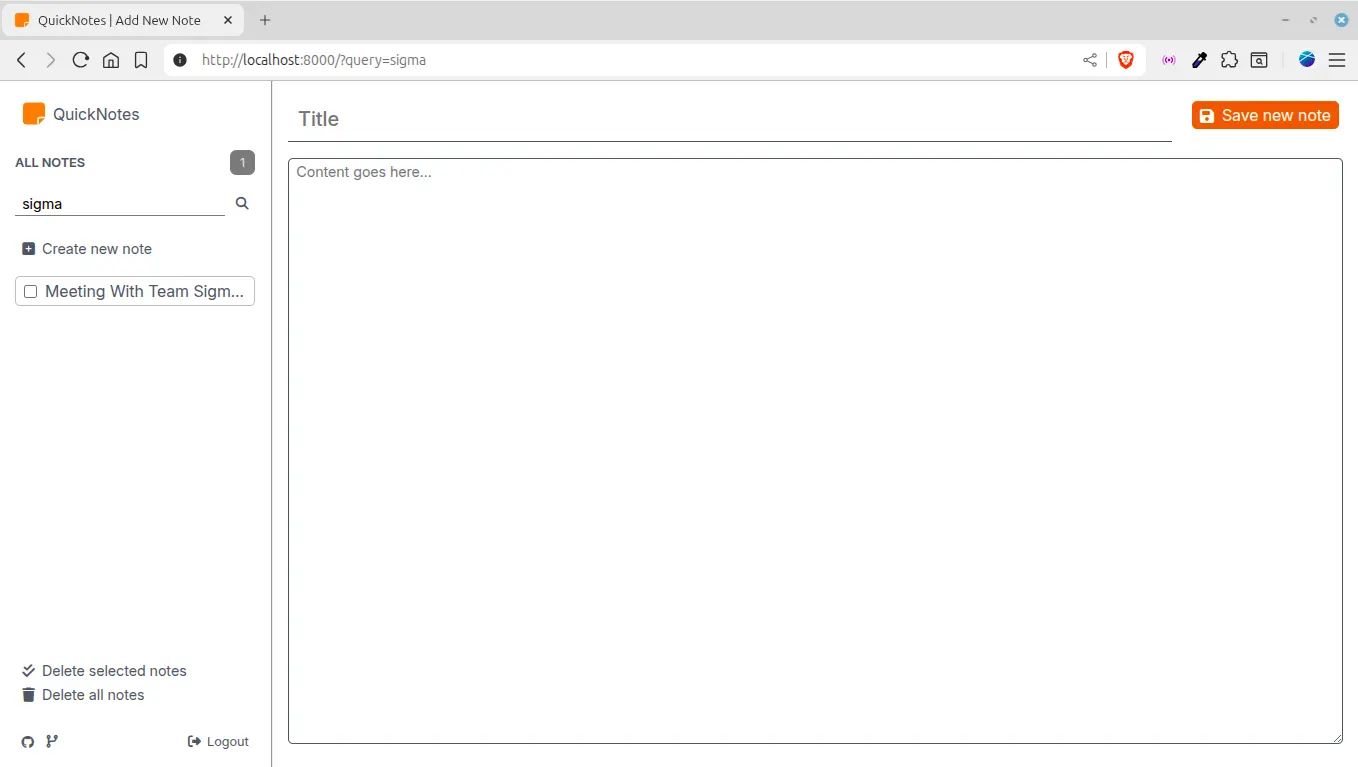Image resolution: width=1358 pixels, height=767 pixels.
Task: Click the Save new note button
Action: [x=1264, y=114]
